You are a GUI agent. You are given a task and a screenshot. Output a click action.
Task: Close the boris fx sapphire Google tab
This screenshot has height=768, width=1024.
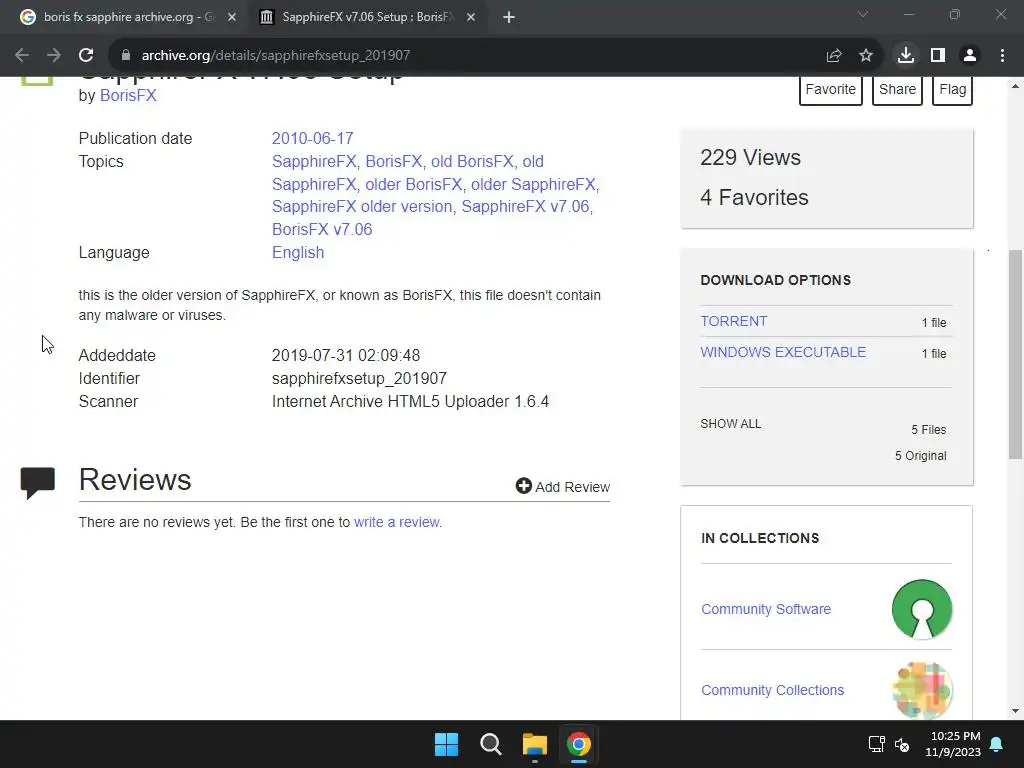coord(232,18)
